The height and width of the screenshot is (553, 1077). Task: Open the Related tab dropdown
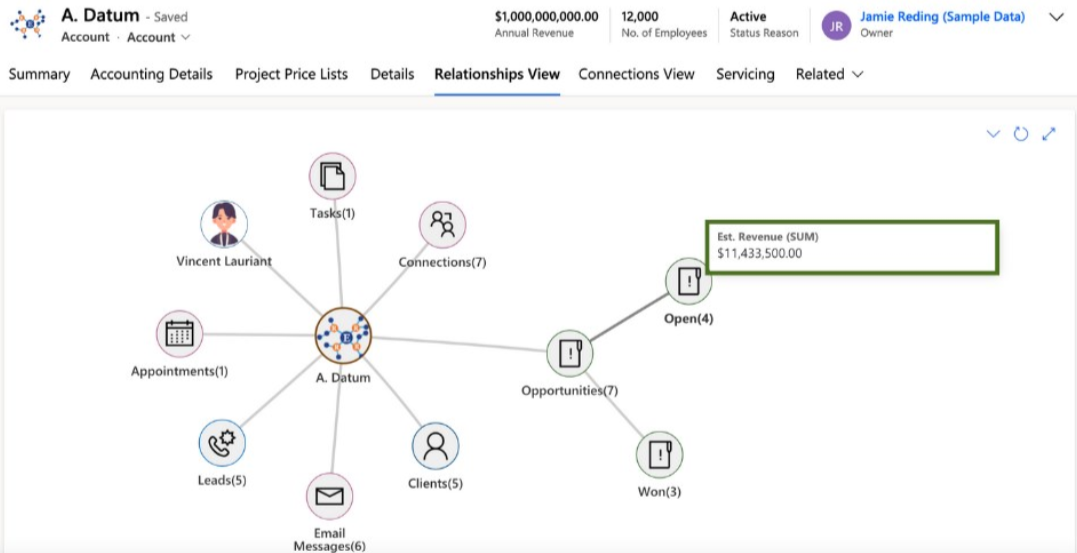(830, 74)
